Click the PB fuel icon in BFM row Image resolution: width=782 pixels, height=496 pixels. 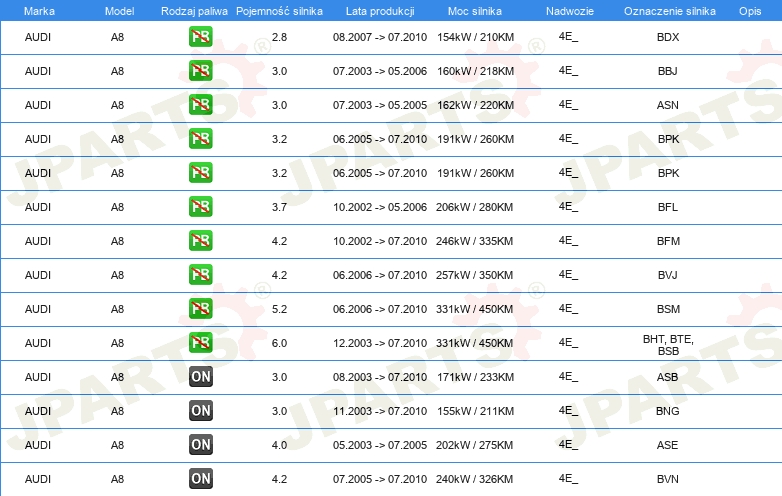200,241
